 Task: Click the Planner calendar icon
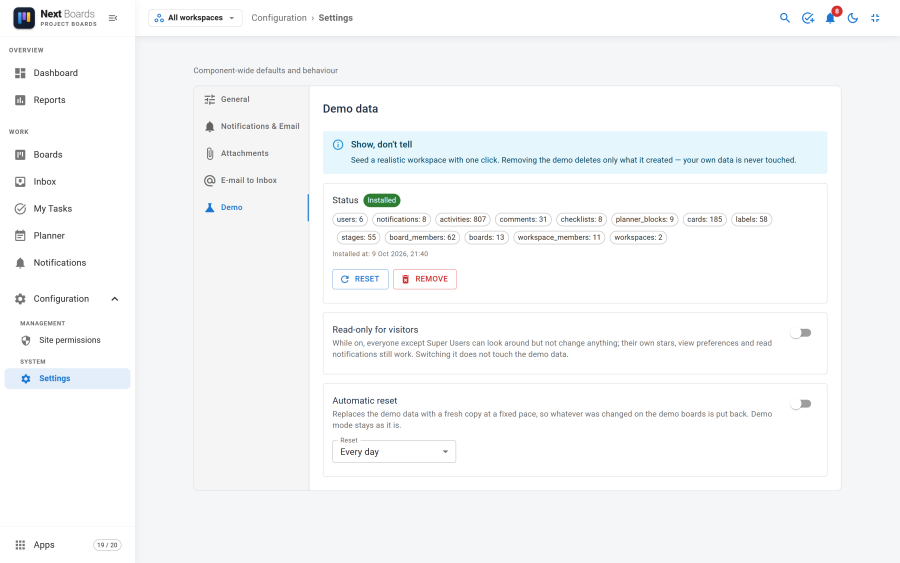[20, 235]
